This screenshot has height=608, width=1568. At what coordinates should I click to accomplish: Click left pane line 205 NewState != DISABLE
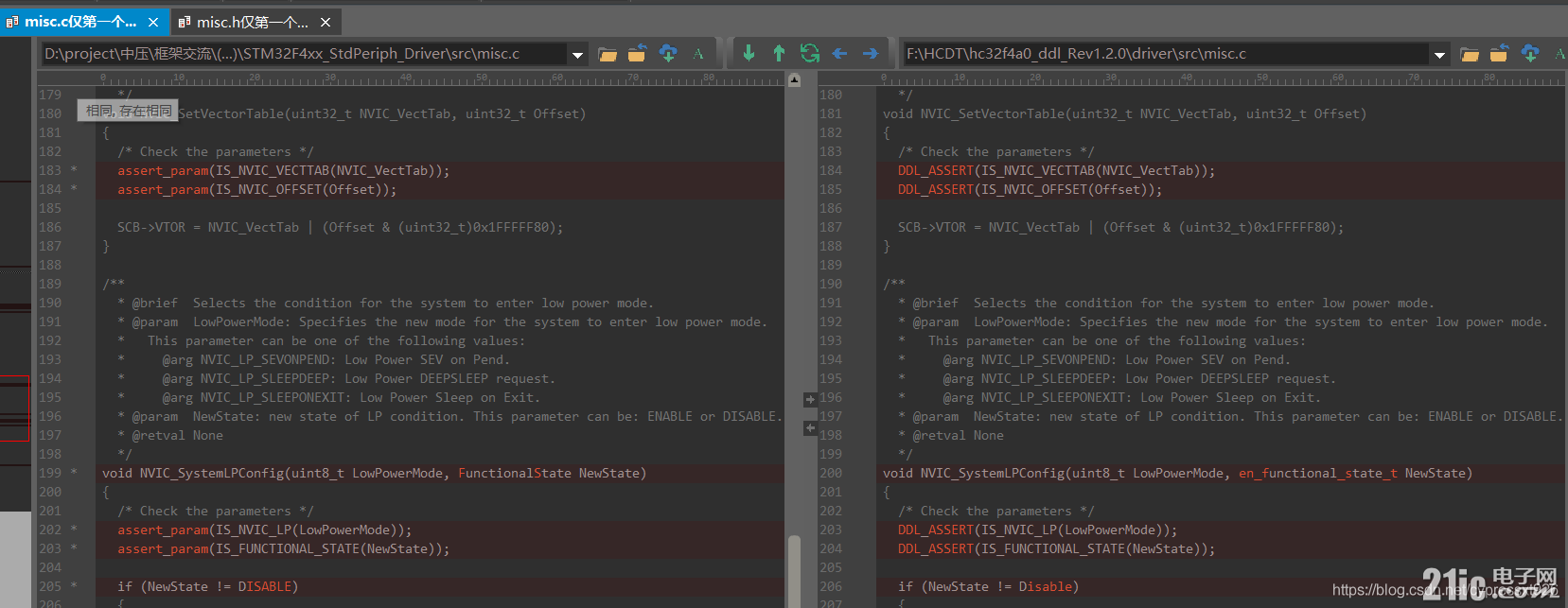(x=208, y=586)
